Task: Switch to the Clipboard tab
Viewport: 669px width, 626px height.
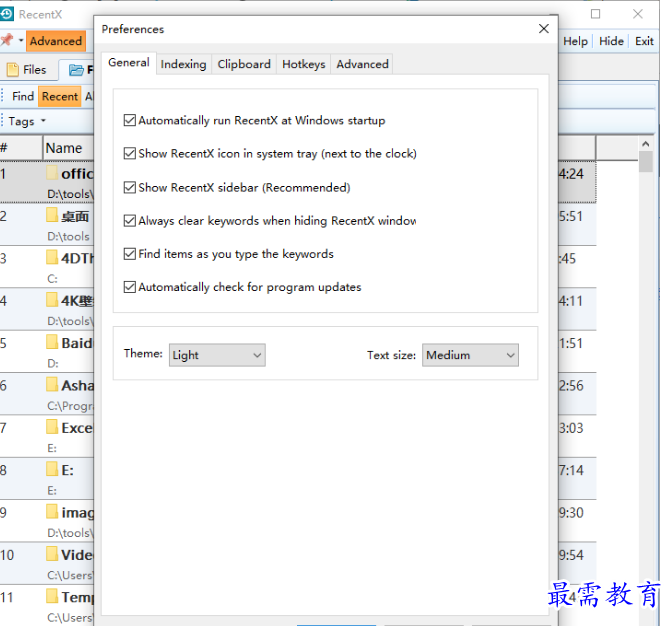Action: click(x=244, y=64)
